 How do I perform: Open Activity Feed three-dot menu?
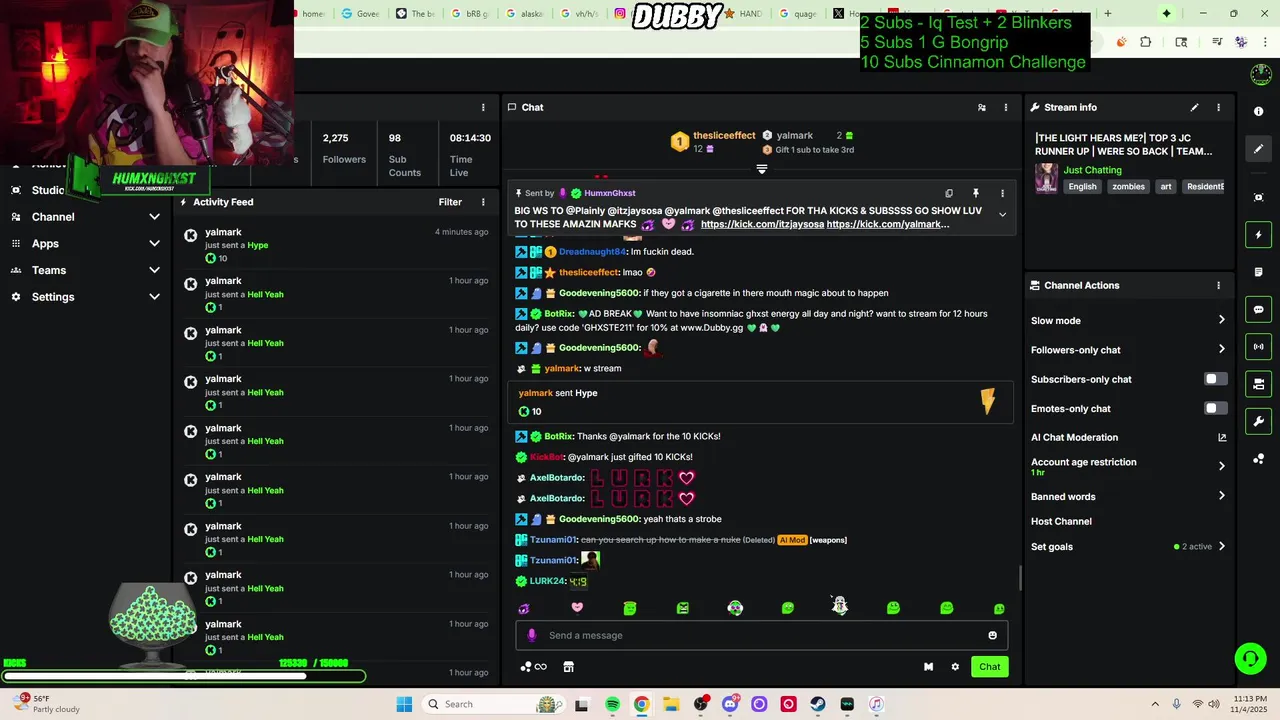point(483,202)
